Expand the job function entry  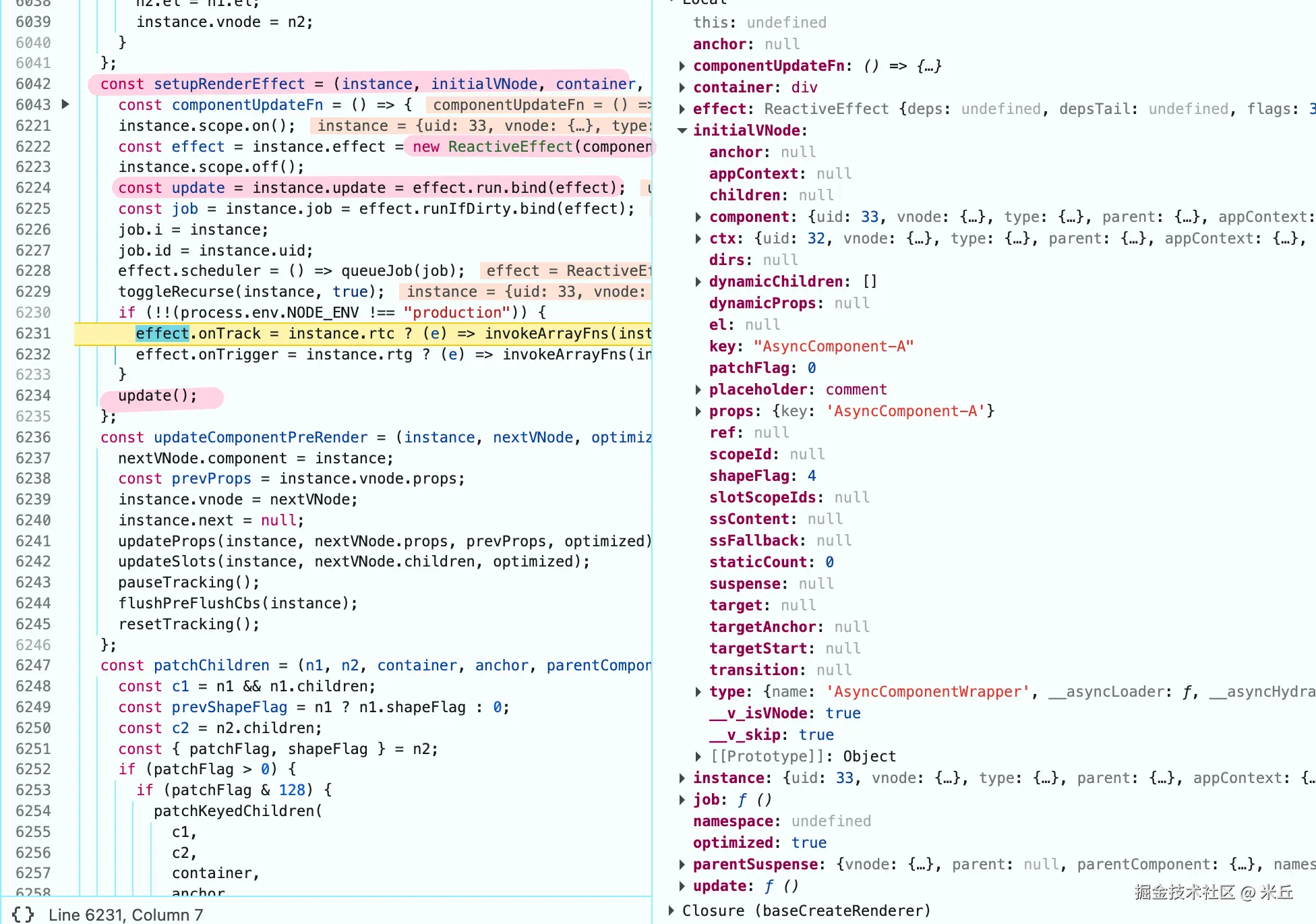682,800
